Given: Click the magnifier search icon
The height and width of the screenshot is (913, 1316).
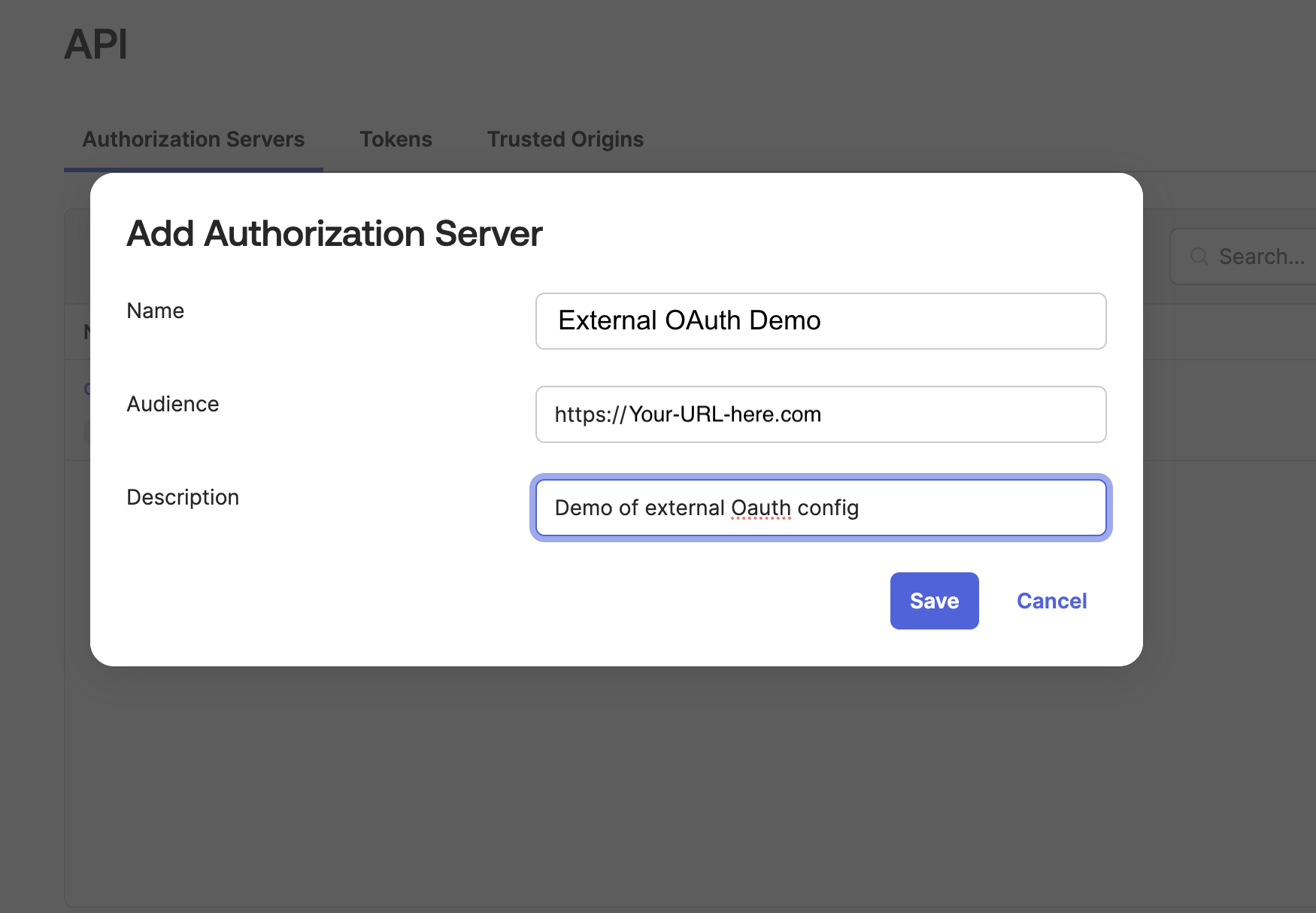Looking at the screenshot, I should click(x=1199, y=256).
